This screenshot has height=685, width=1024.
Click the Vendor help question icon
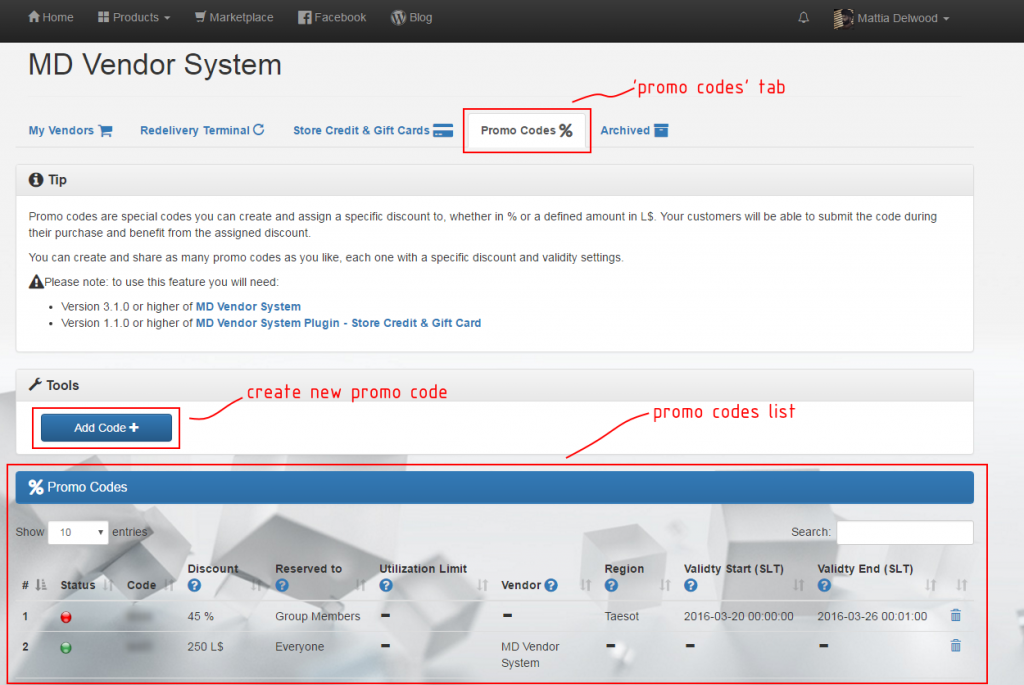tap(551, 585)
